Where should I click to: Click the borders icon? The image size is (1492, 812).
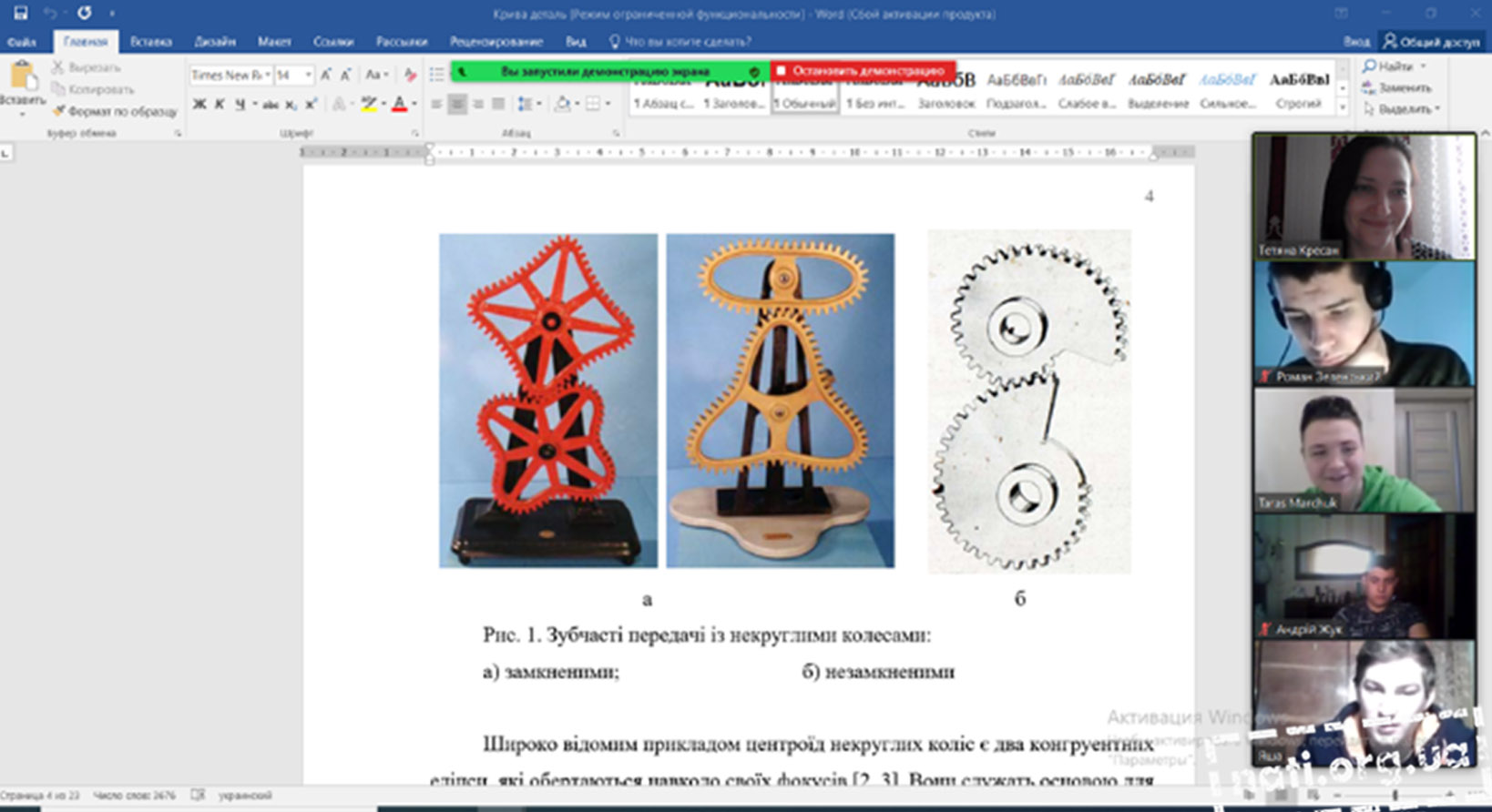593,105
